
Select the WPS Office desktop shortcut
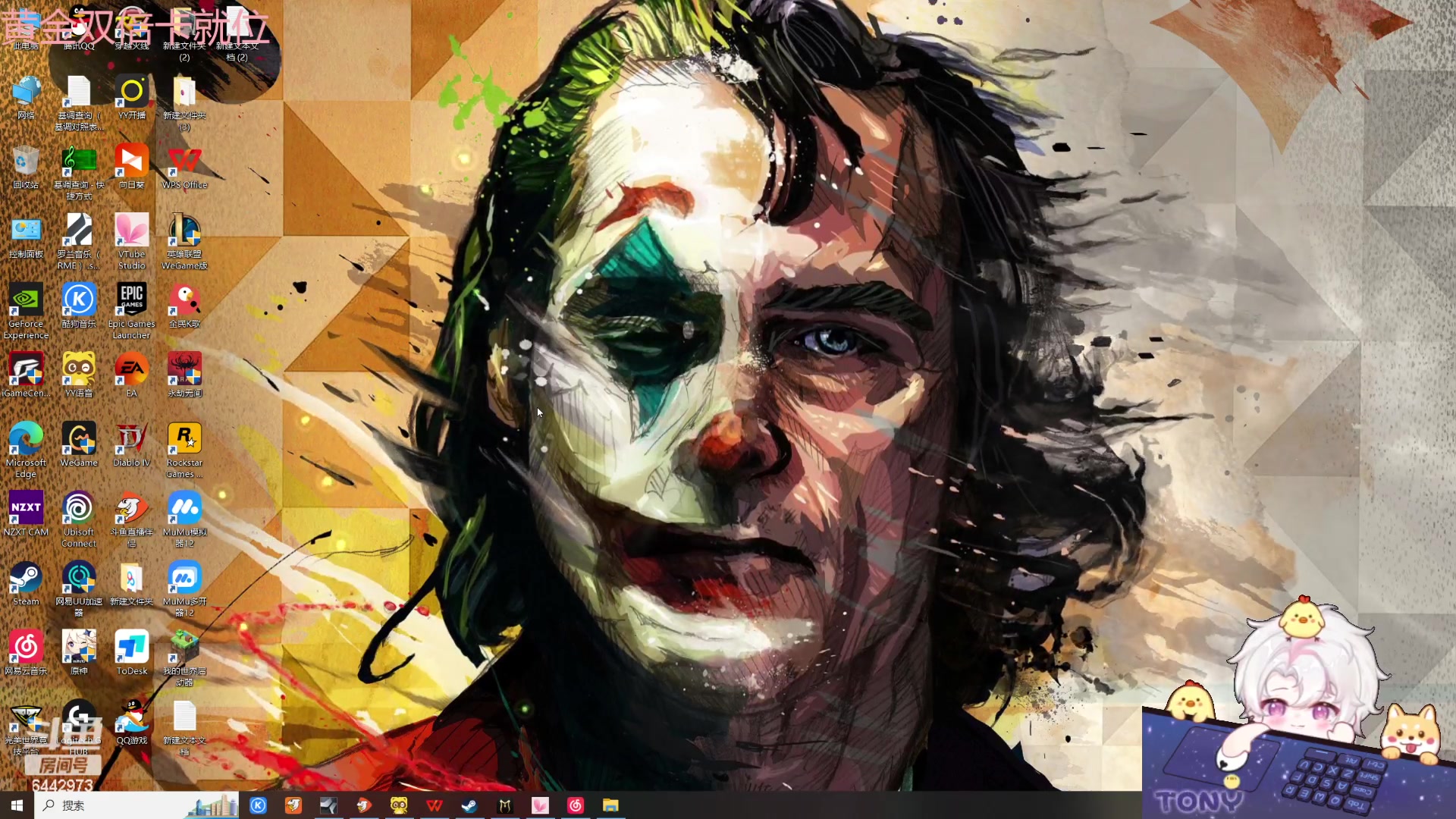coord(184,167)
